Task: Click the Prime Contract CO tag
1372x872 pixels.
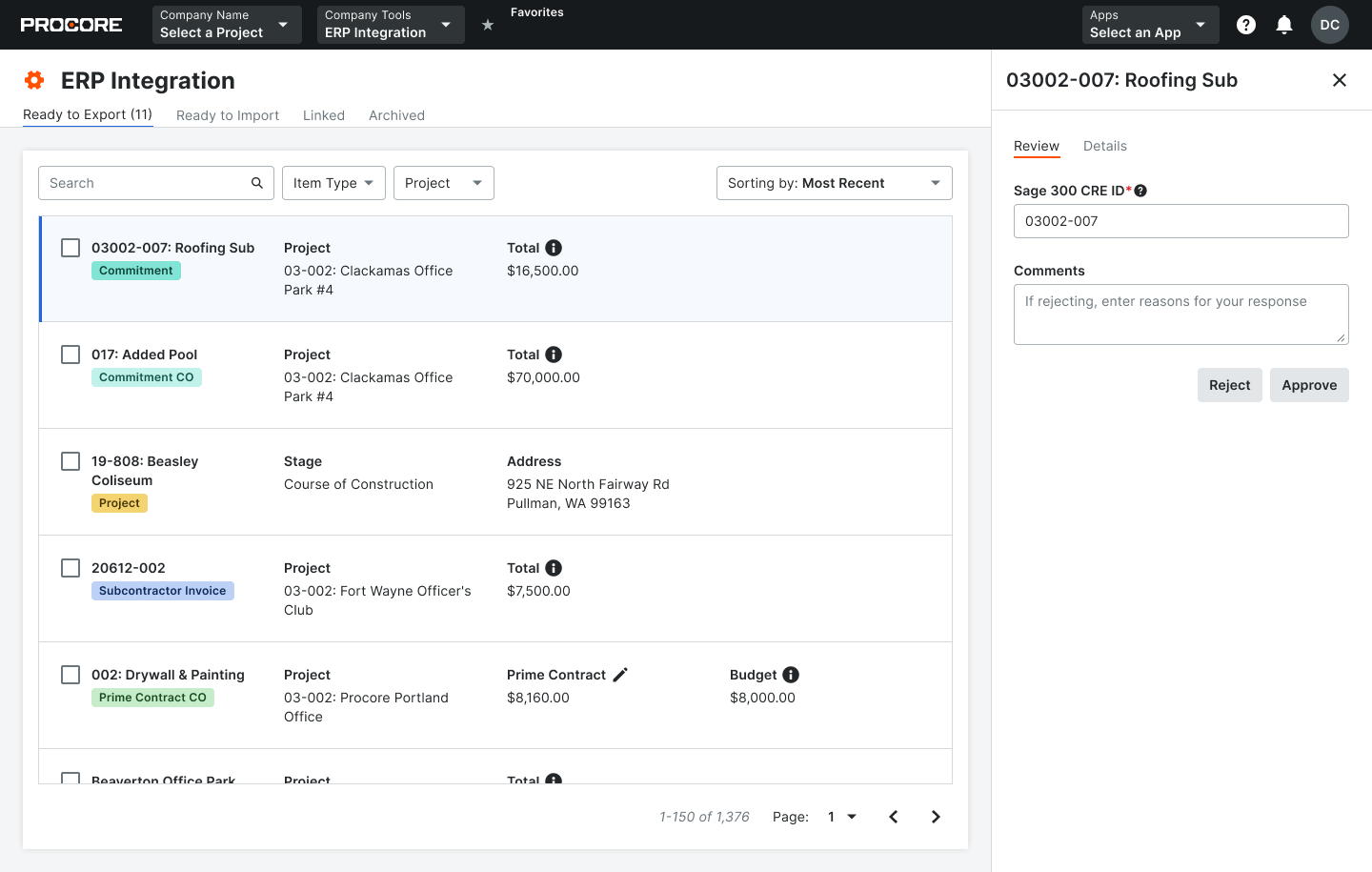Action: tap(152, 698)
